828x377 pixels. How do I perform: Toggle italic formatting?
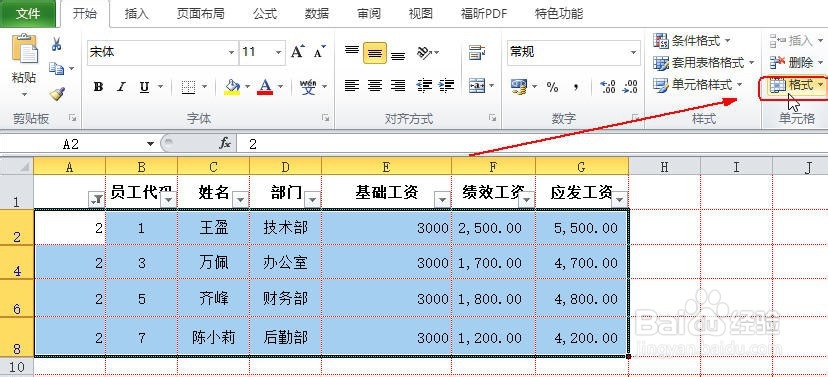121,87
